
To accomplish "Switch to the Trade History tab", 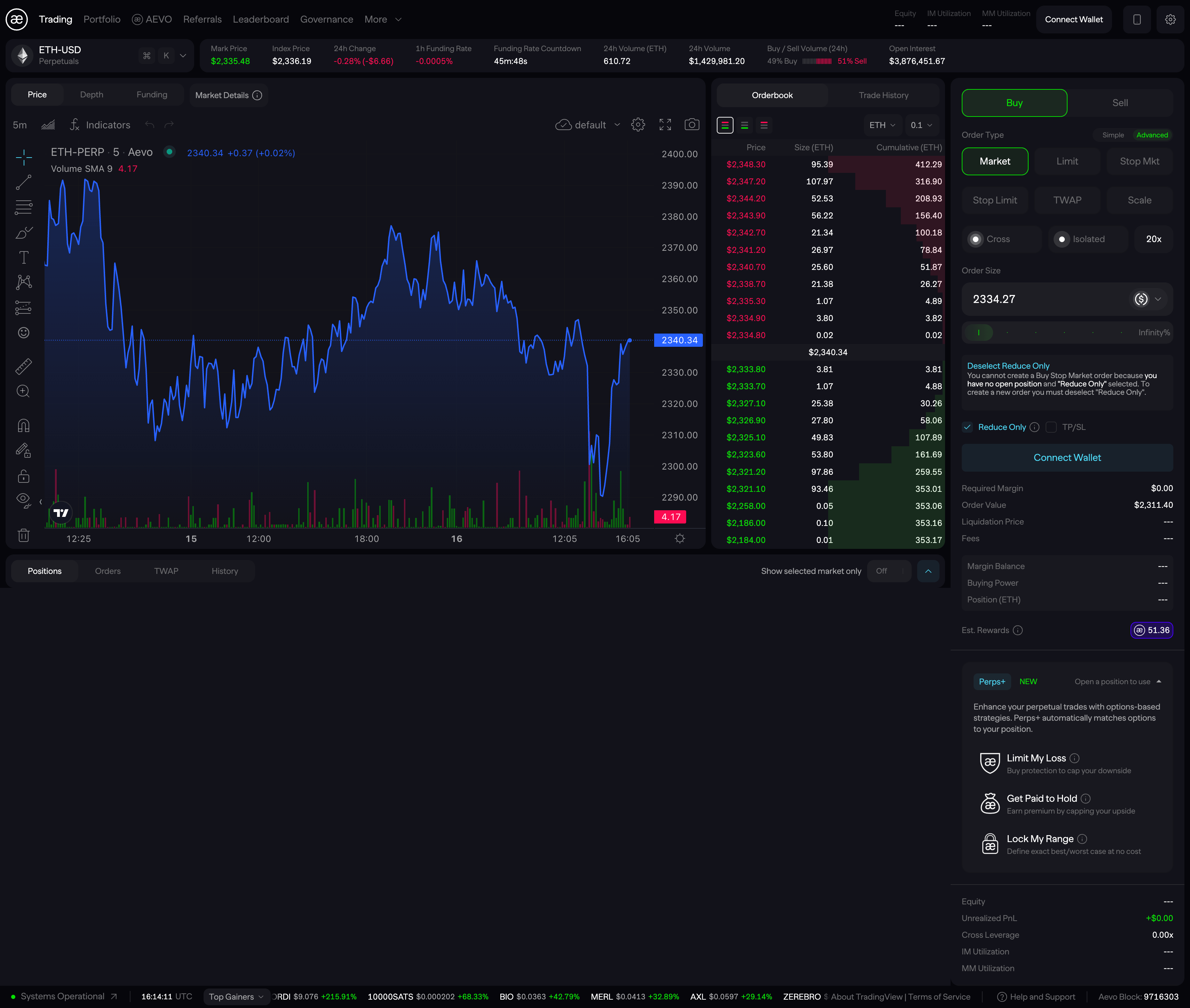I will [x=883, y=95].
